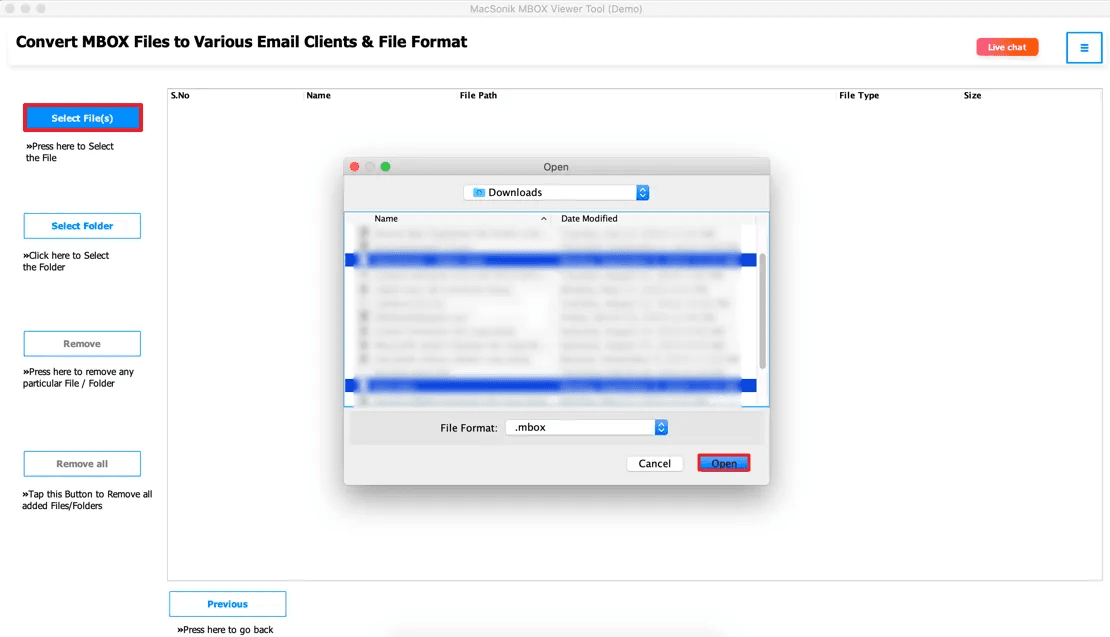Click the Downloads folder icon in location dropdown
Viewport: 1110px width, 637px height.
[x=479, y=192]
